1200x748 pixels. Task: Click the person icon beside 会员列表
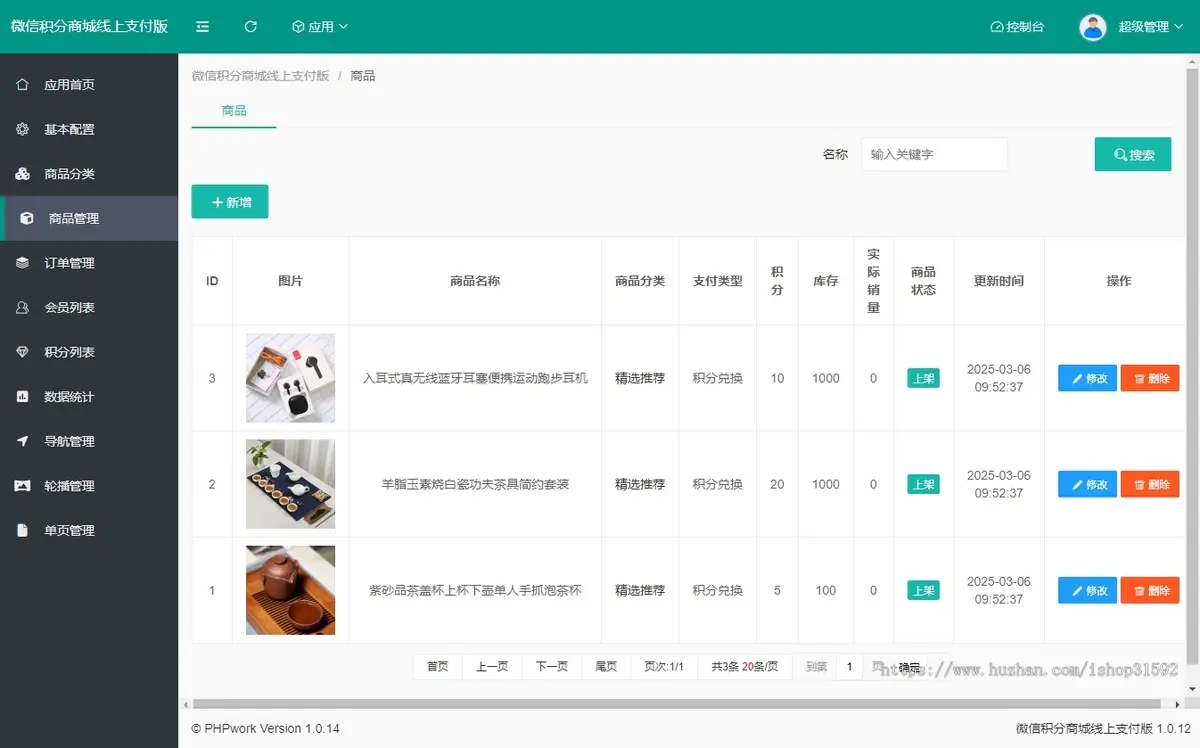pos(22,307)
